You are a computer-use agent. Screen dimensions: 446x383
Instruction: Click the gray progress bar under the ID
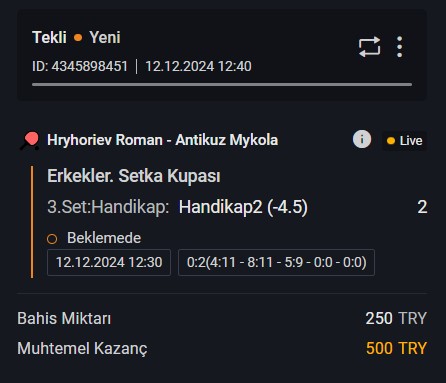click(x=222, y=85)
